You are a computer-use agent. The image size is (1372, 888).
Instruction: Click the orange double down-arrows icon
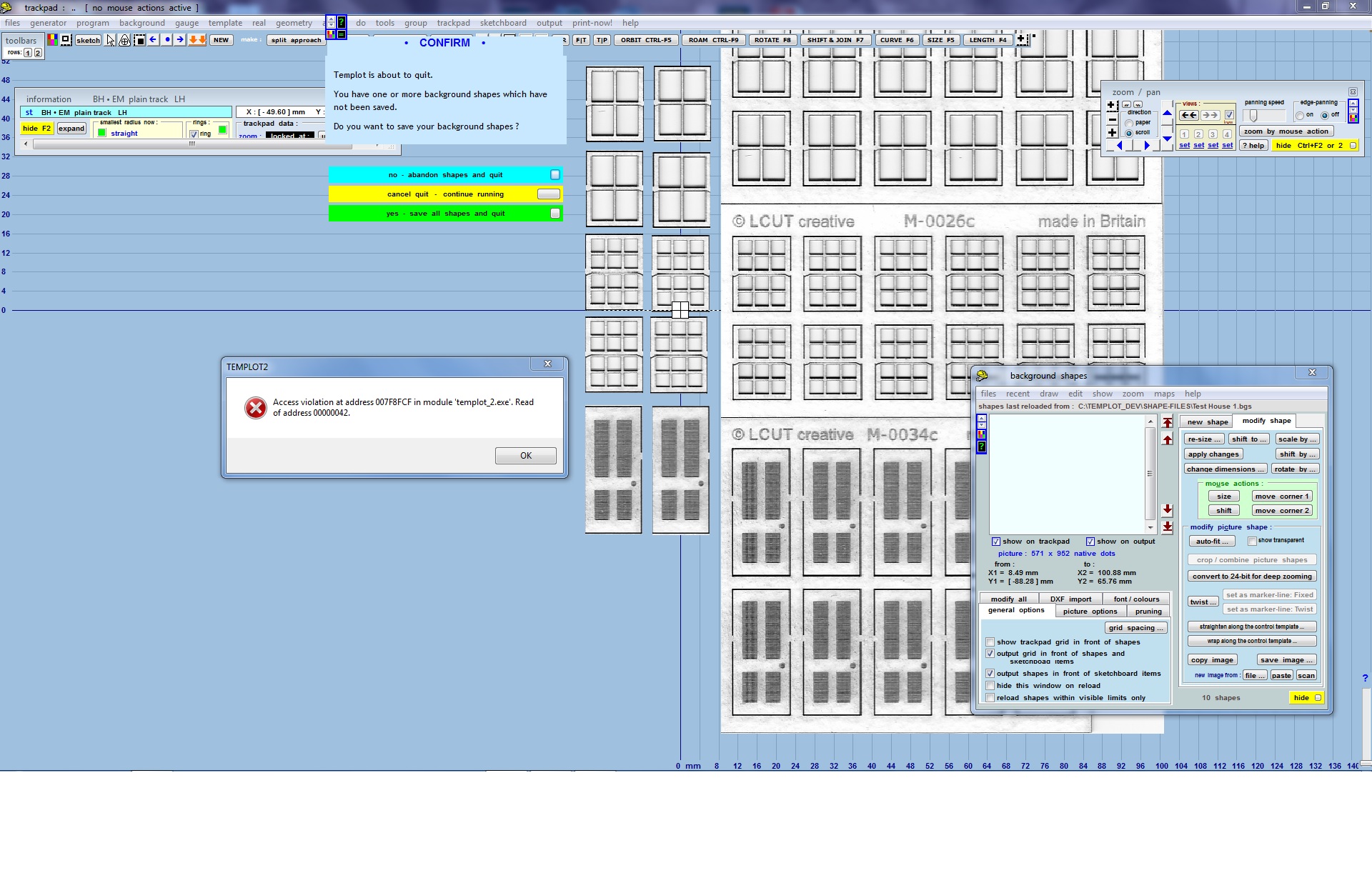[197, 40]
